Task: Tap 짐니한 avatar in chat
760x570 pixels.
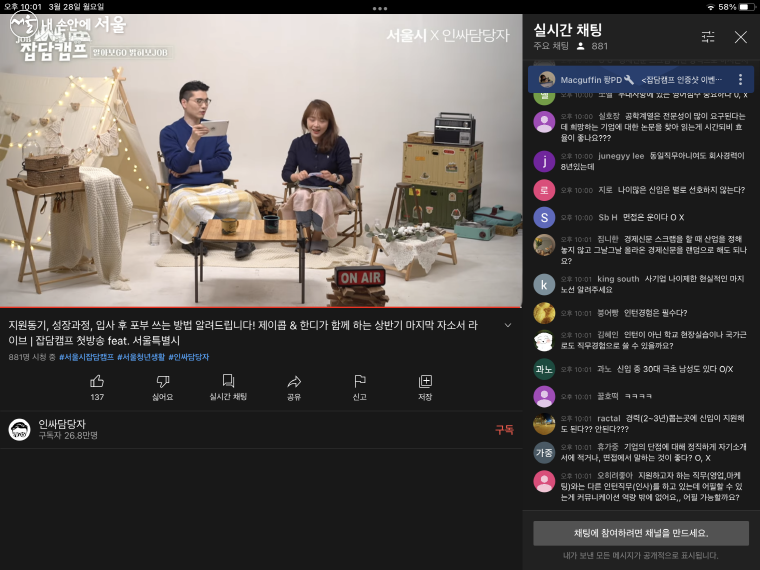Action: tap(544, 245)
